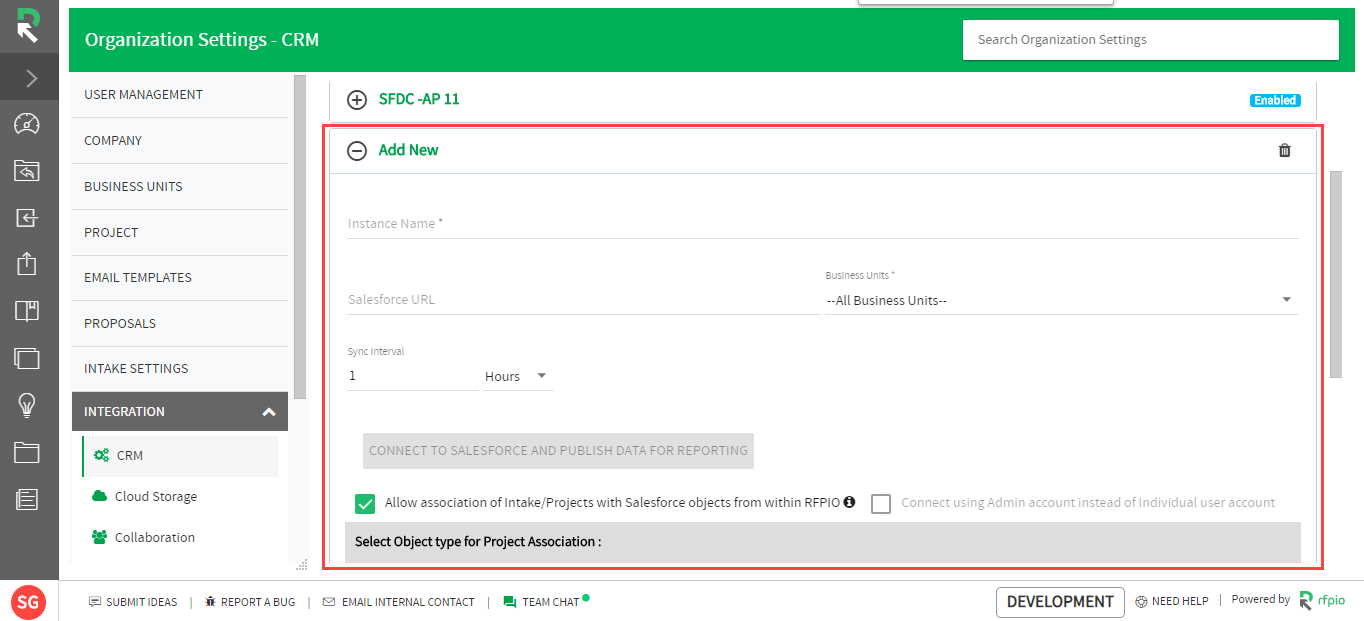Open Email Templates settings
This screenshot has width=1364, height=621.
[180, 278]
